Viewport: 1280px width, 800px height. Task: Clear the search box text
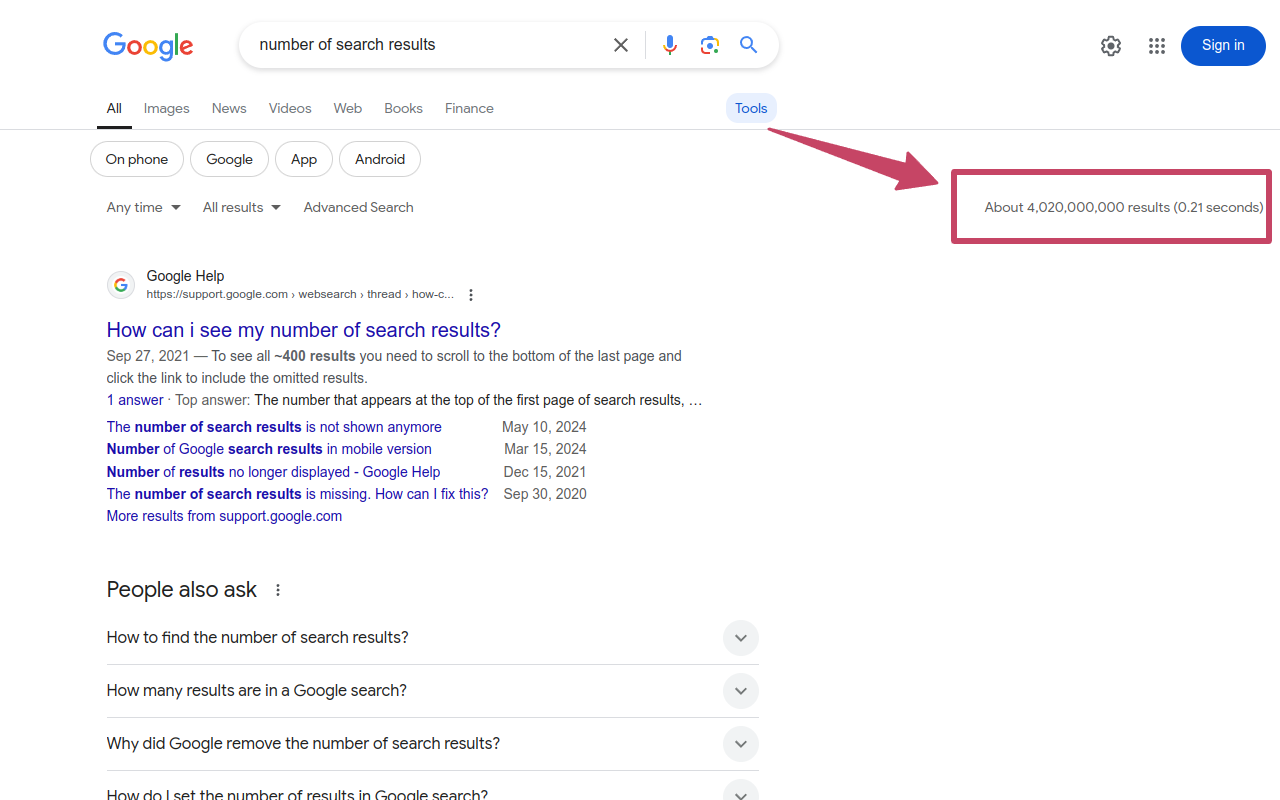point(621,45)
